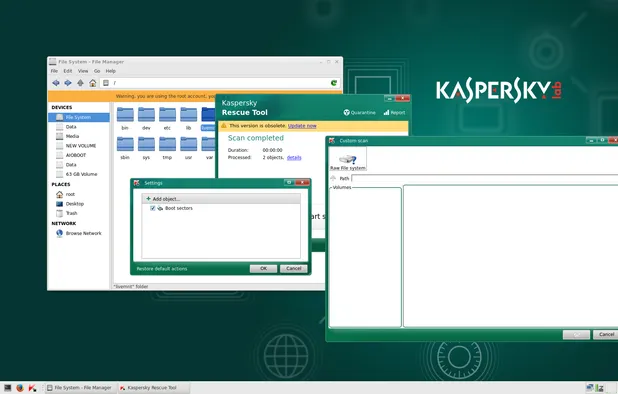
Task: Click the up arrow beside Path field
Action: [333, 178]
